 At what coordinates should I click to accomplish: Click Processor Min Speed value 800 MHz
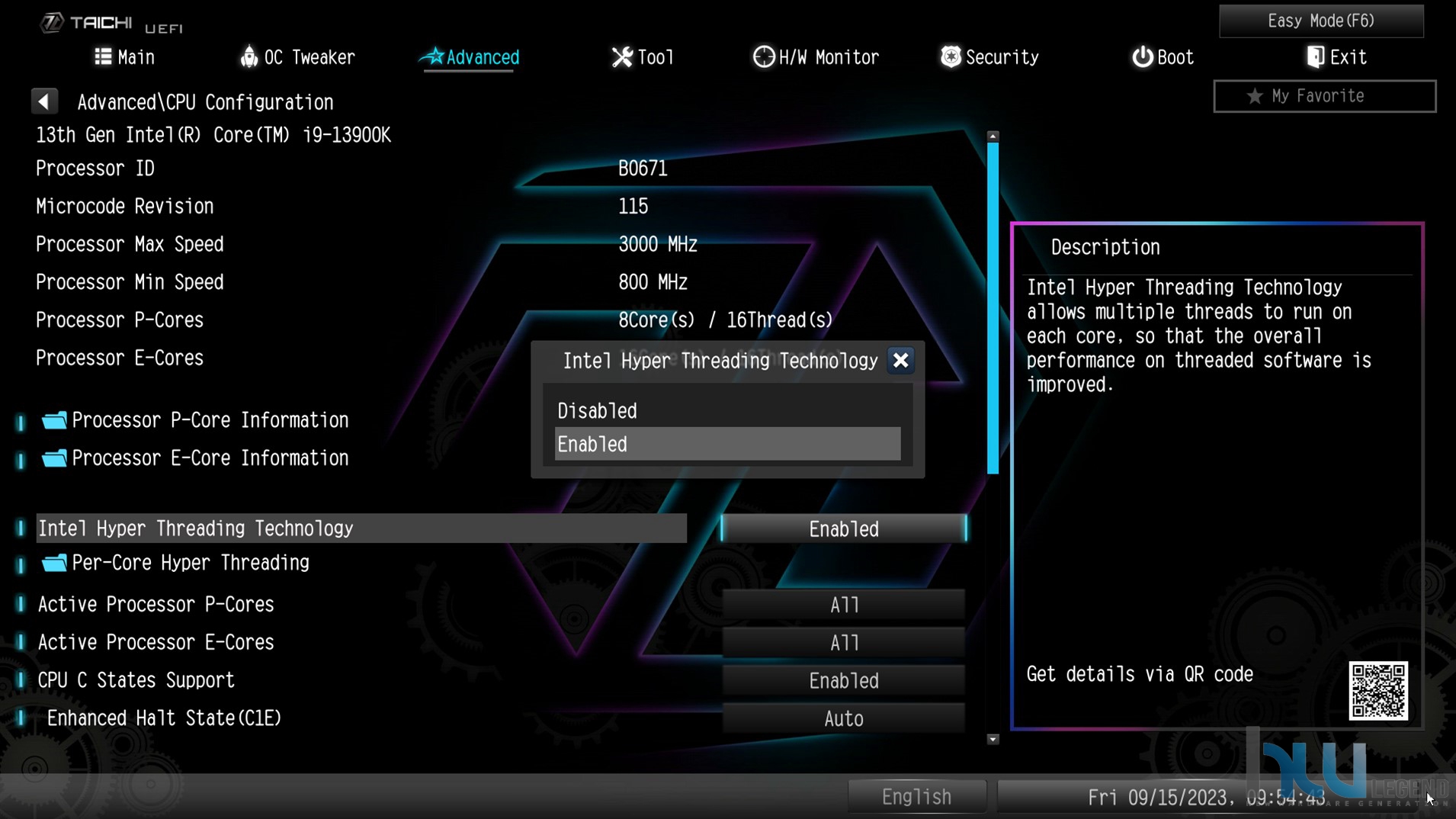[x=653, y=282]
